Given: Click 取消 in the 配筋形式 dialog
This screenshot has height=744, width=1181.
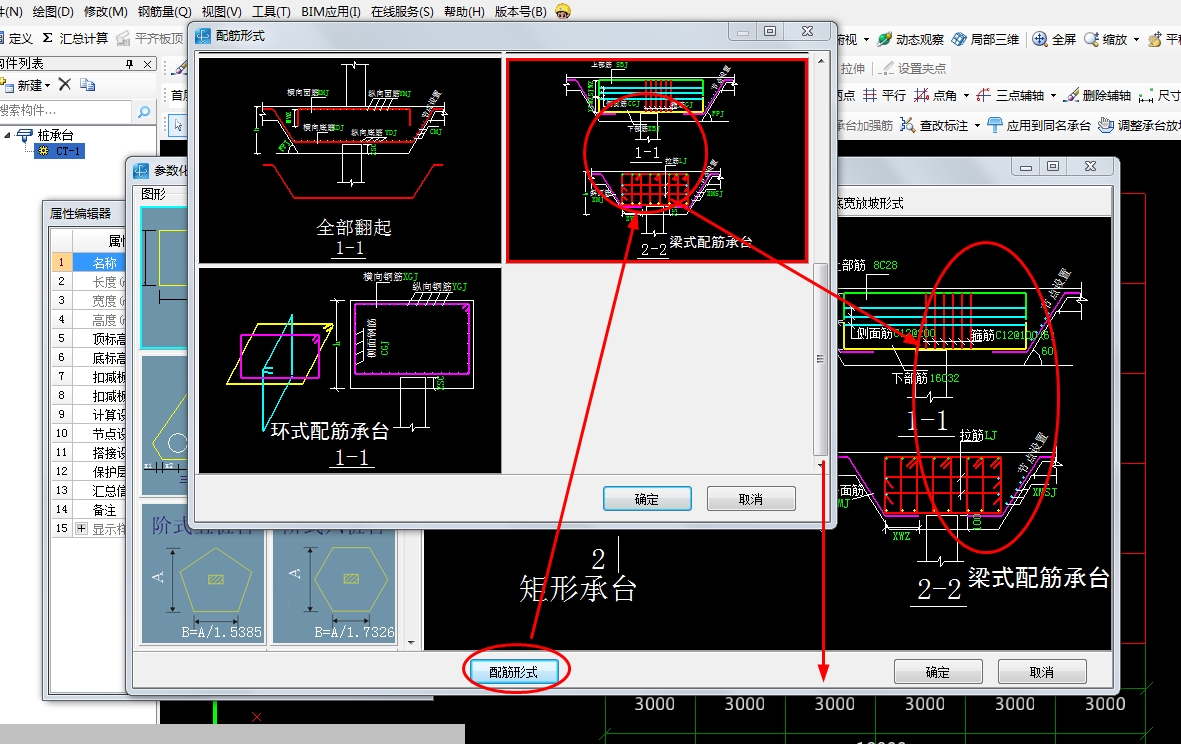Looking at the screenshot, I should (751, 499).
